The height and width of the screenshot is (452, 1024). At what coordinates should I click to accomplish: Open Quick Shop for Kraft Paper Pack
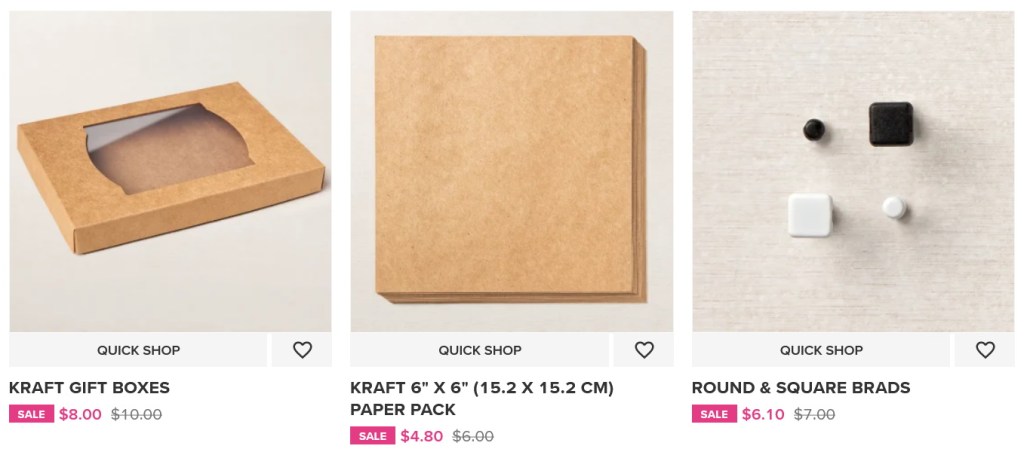coord(480,350)
